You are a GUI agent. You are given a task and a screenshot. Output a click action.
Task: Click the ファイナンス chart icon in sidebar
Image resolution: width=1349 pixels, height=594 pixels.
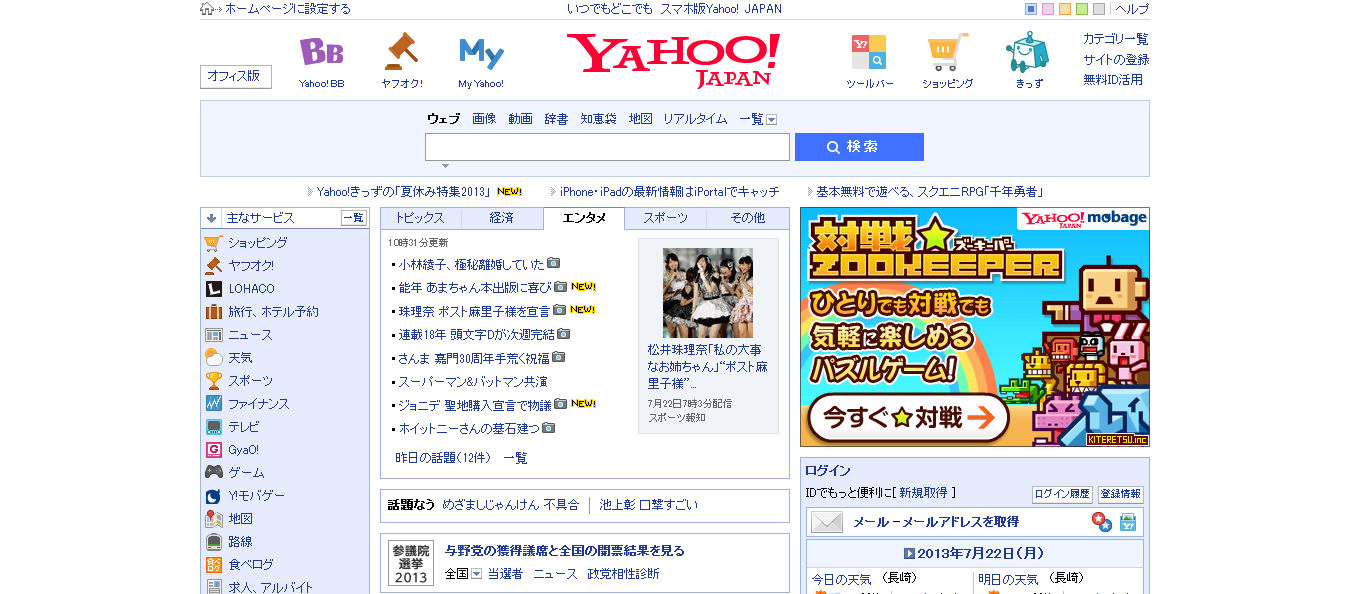coord(213,404)
